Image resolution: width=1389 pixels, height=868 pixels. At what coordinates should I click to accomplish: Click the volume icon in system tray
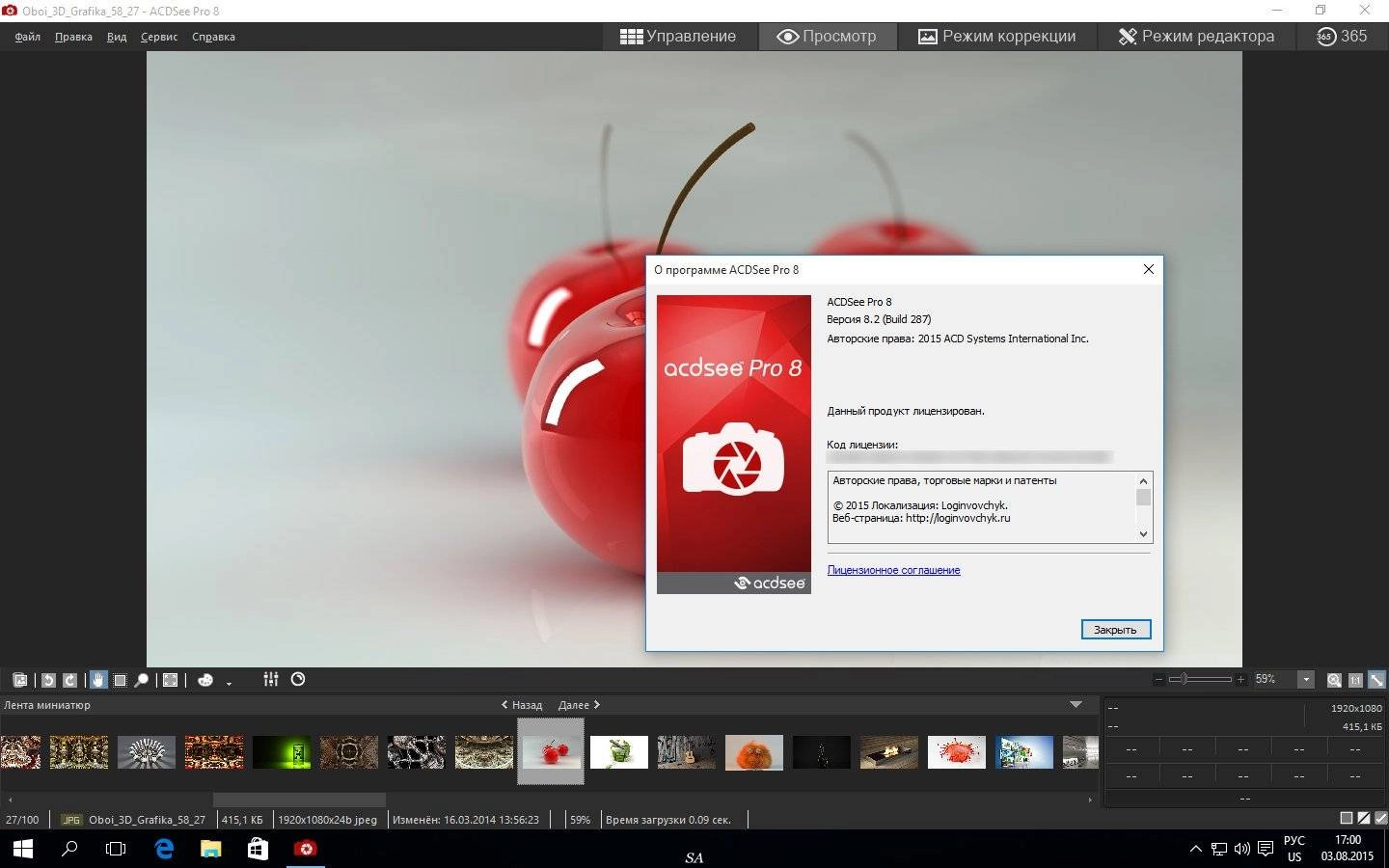tap(1242, 849)
